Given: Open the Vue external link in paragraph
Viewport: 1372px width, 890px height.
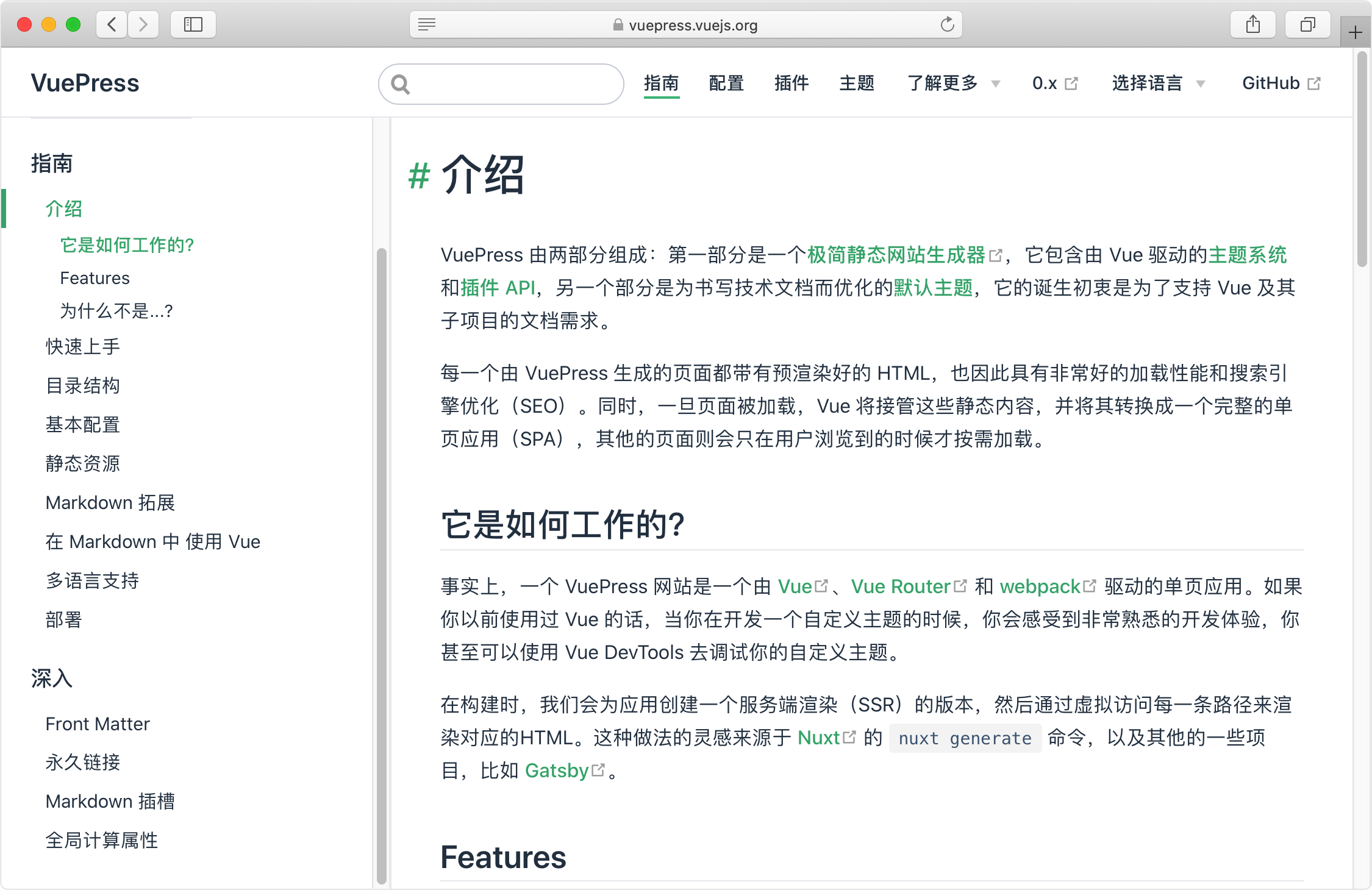Looking at the screenshot, I should coord(802,586).
